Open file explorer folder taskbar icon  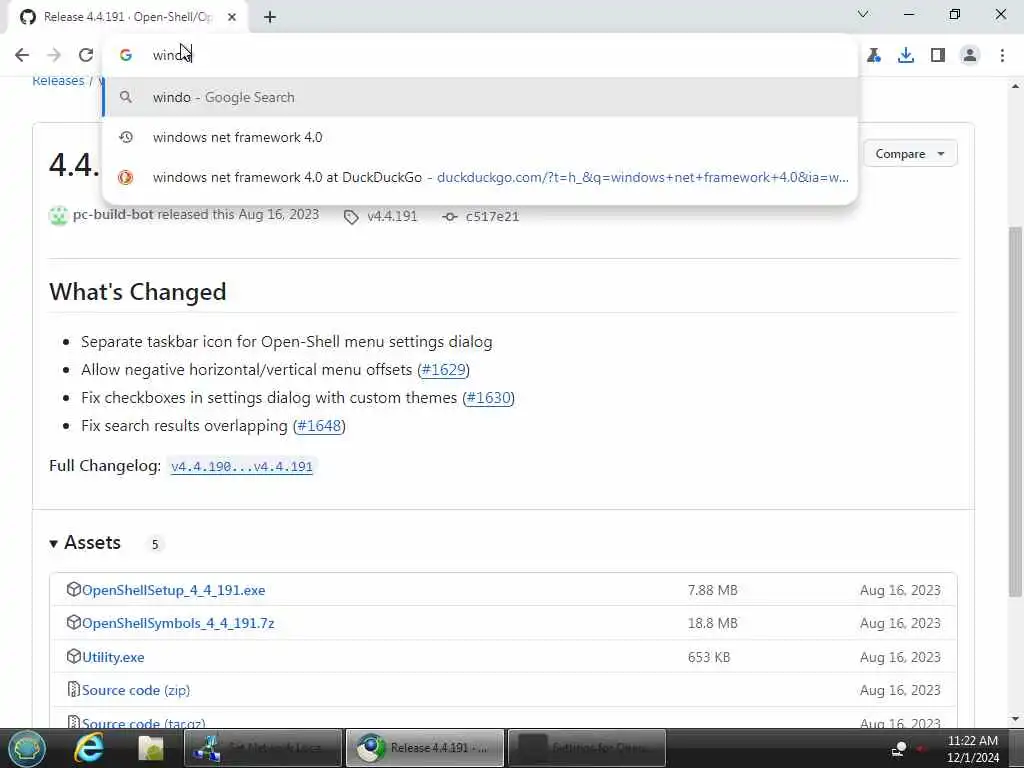point(151,748)
